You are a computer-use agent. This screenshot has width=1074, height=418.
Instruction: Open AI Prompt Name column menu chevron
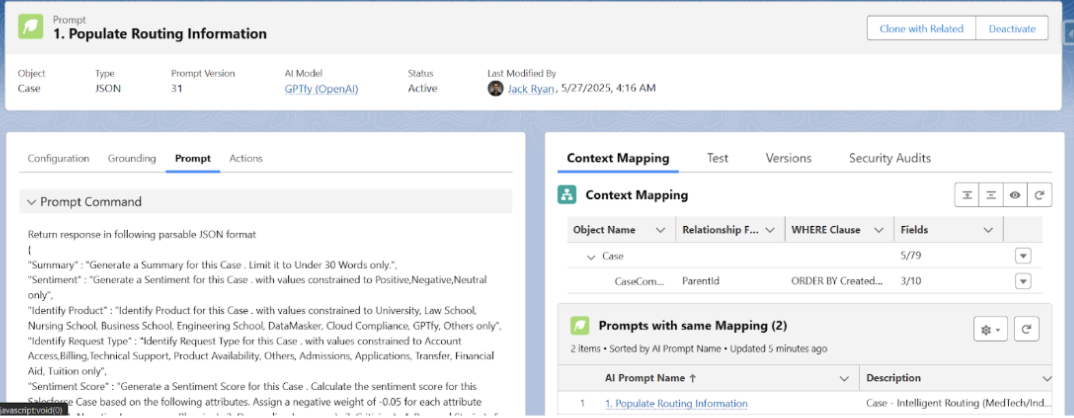(x=844, y=378)
